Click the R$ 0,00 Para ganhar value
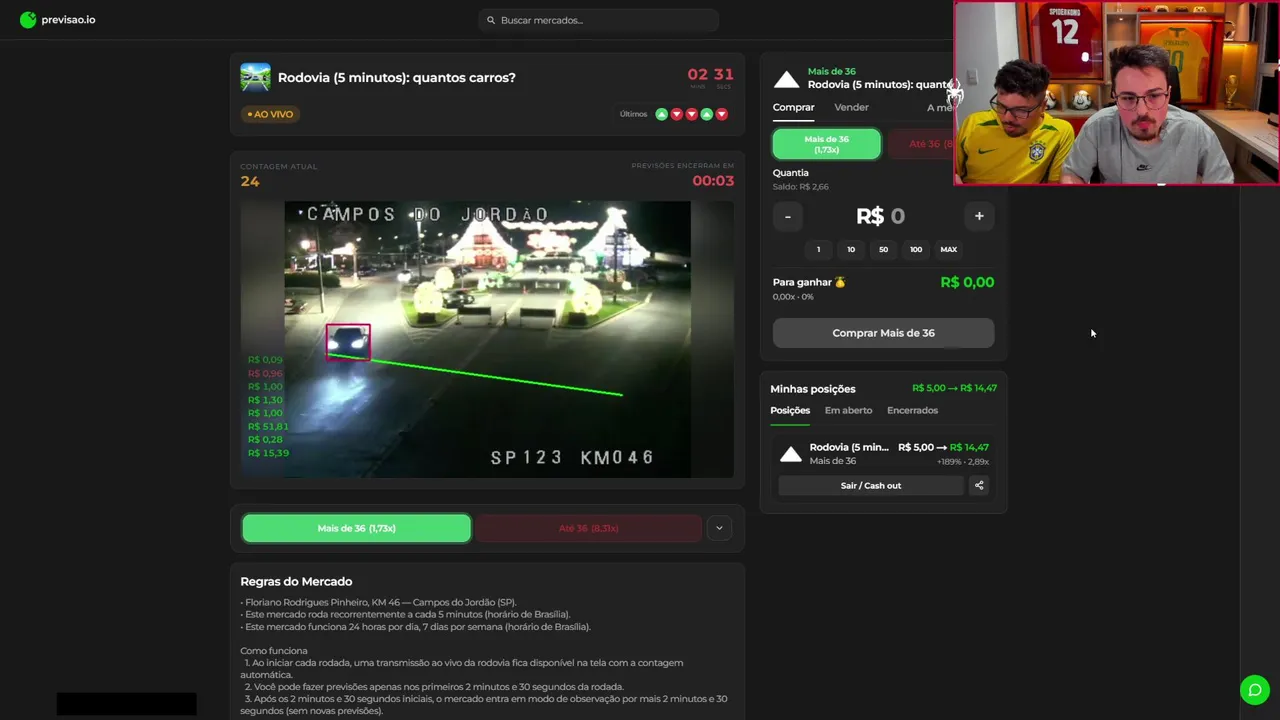 (967, 282)
